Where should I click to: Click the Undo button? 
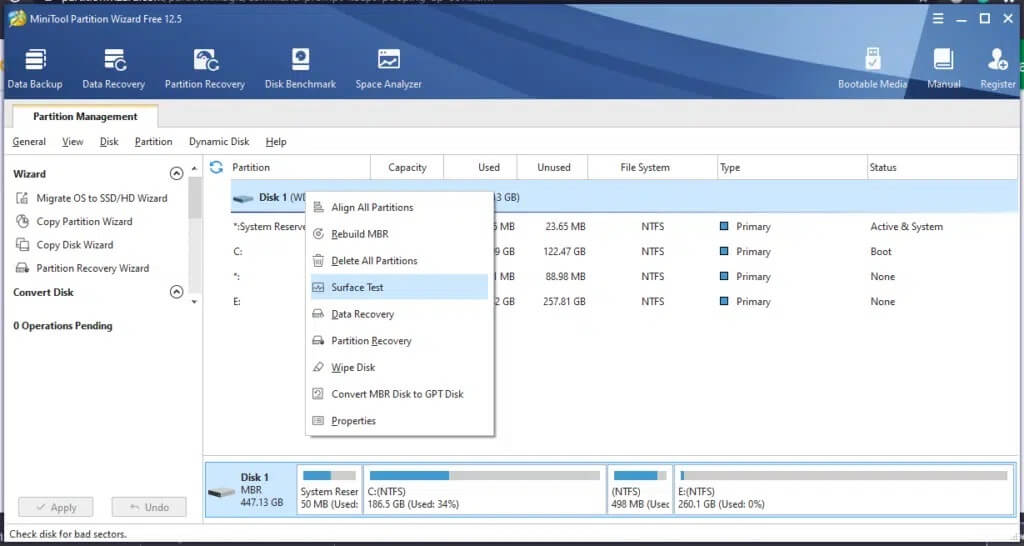148,507
